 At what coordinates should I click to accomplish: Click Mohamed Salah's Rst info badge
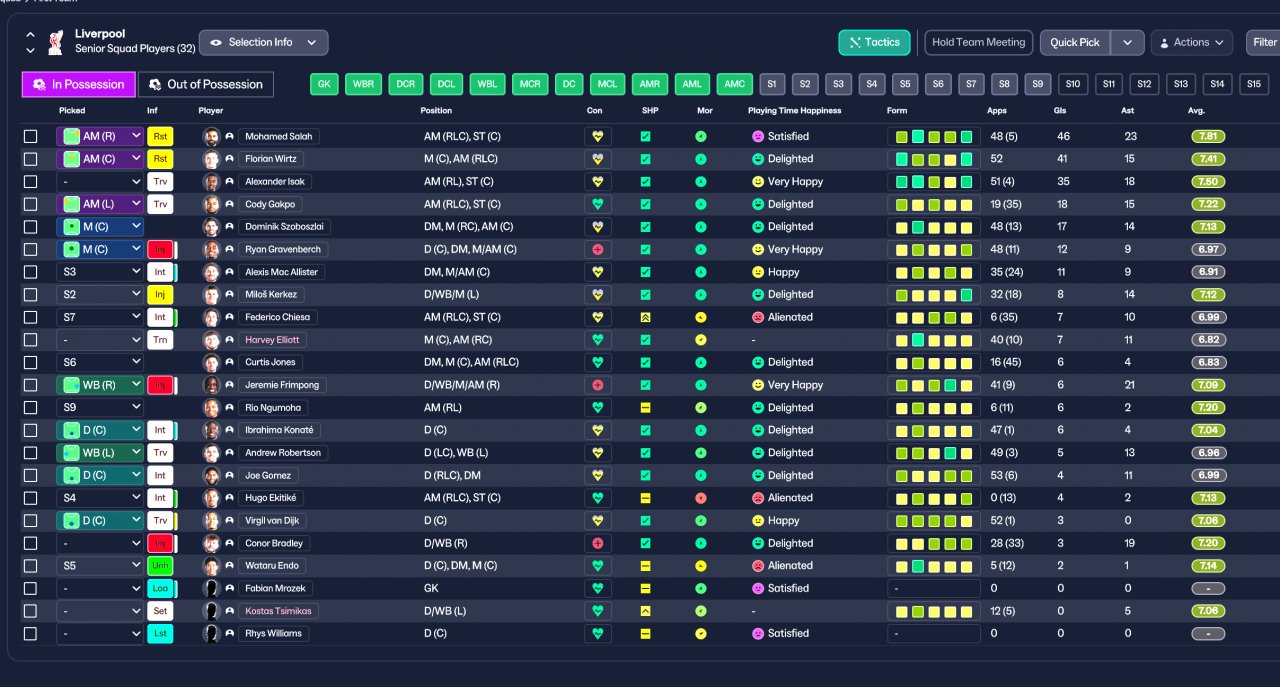pyautogui.click(x=160, y=136)
